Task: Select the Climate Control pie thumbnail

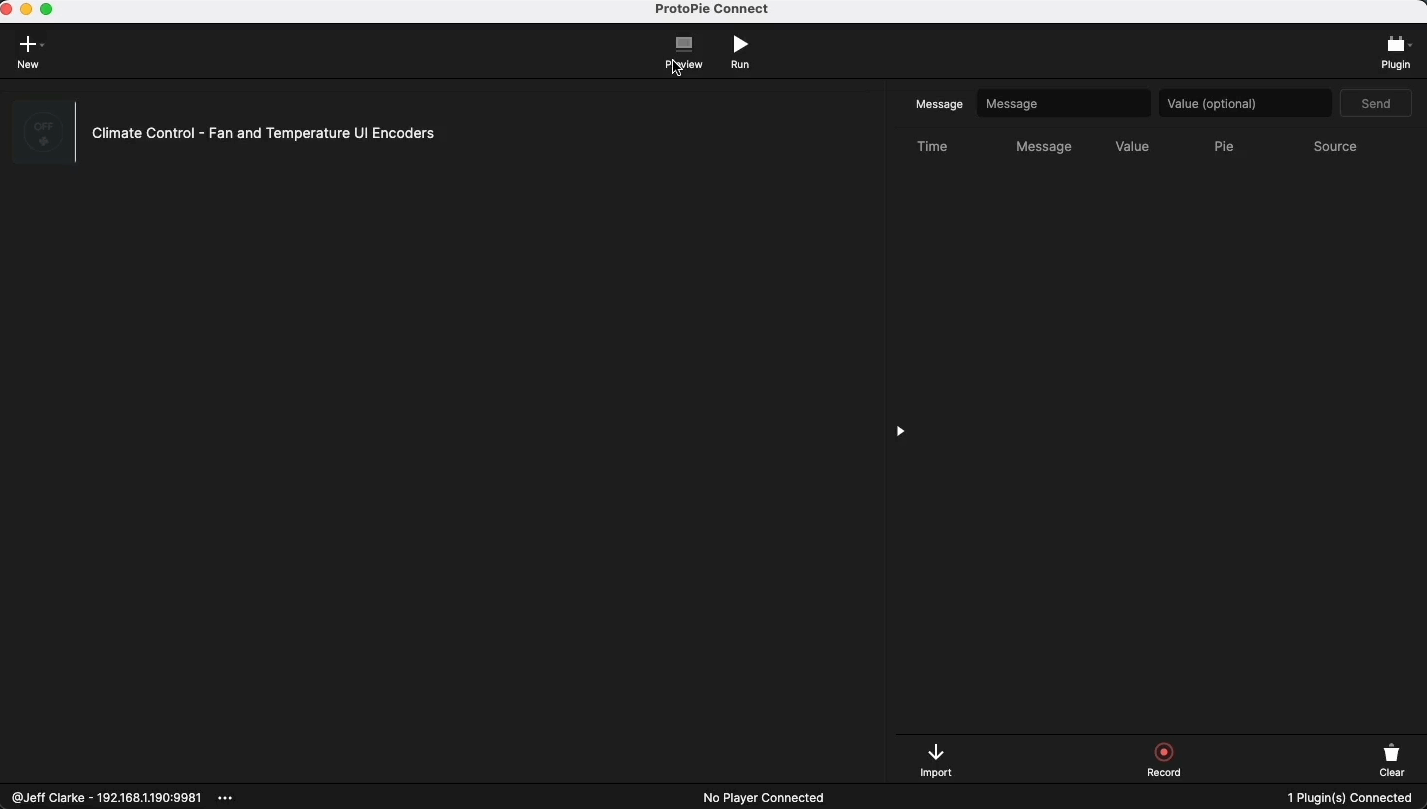Action: (x=43, y=132)
